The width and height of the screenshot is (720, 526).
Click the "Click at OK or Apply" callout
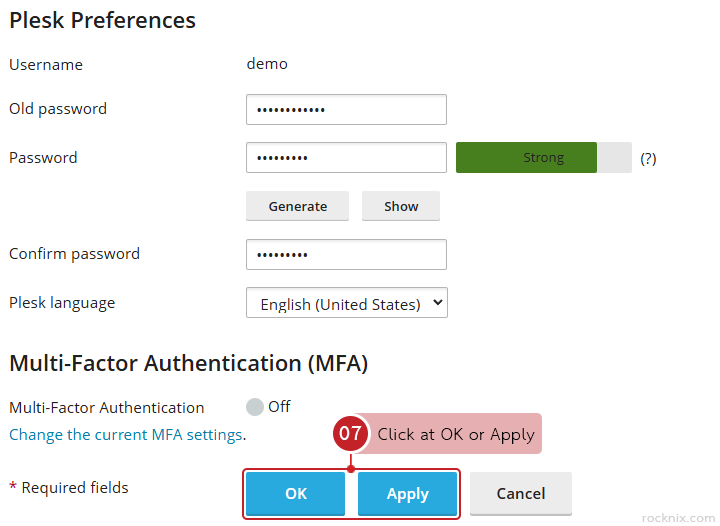[x=455, y=434]
